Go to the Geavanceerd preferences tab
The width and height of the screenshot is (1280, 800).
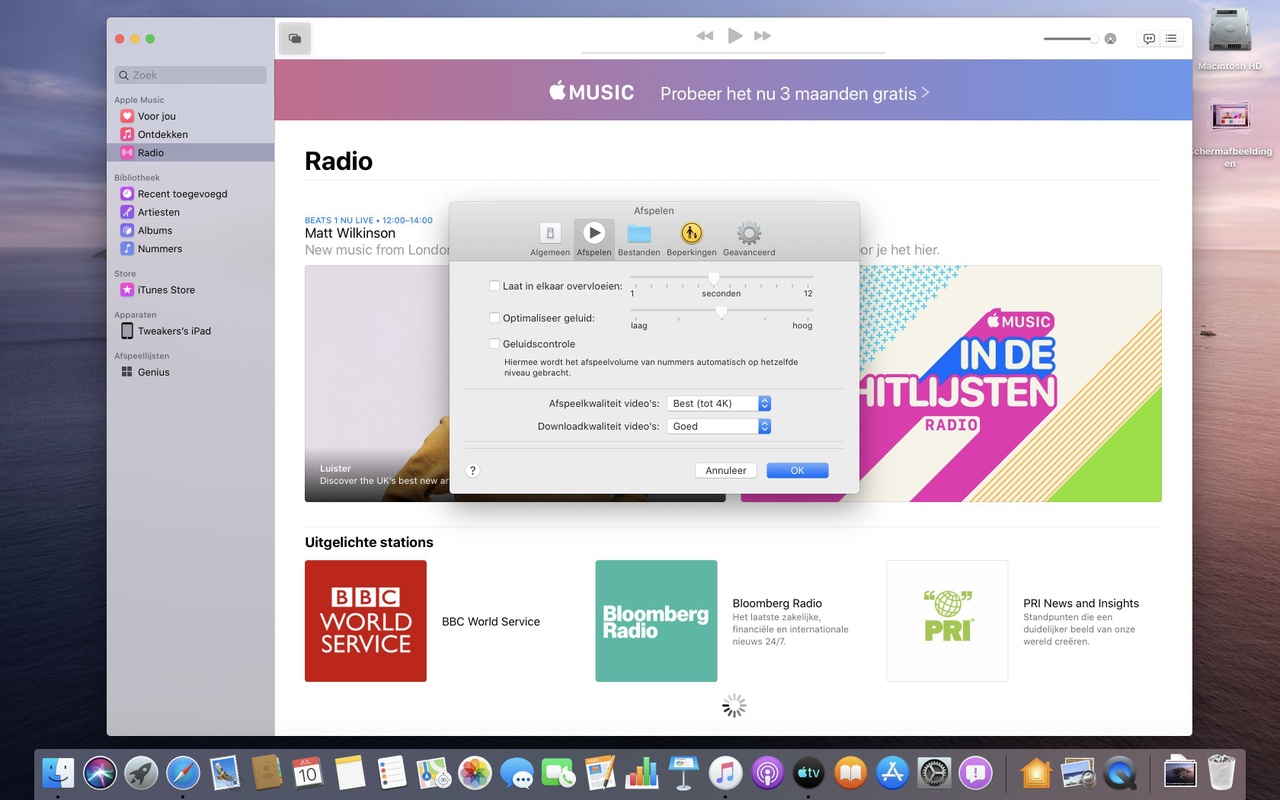click(749, 240)
